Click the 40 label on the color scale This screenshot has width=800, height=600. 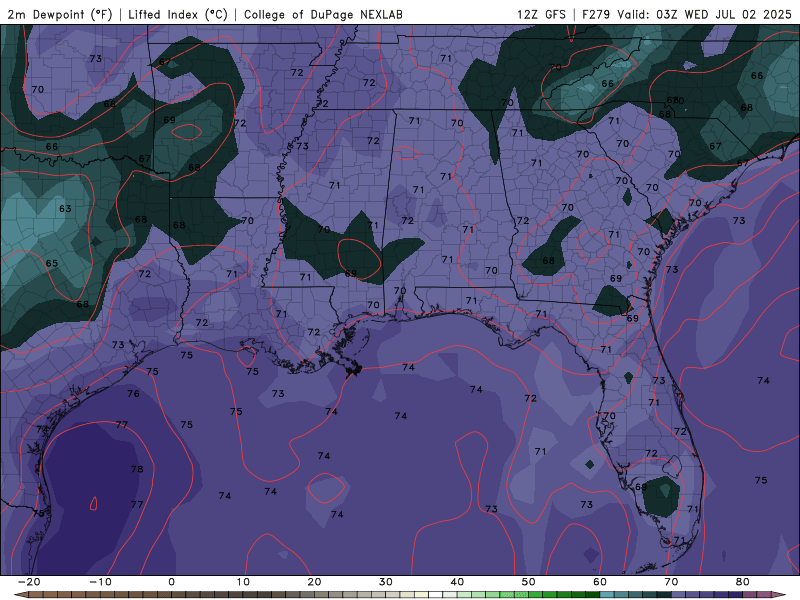coord(457,582)
